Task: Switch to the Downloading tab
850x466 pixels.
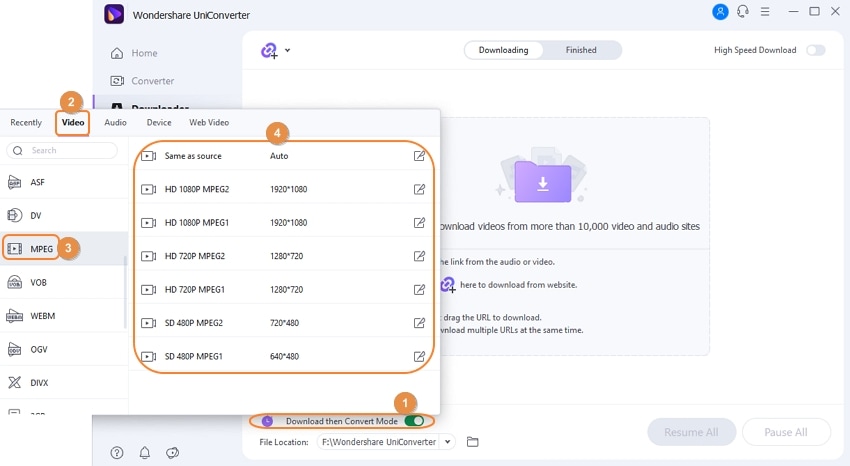Action: tap(503, 50)
